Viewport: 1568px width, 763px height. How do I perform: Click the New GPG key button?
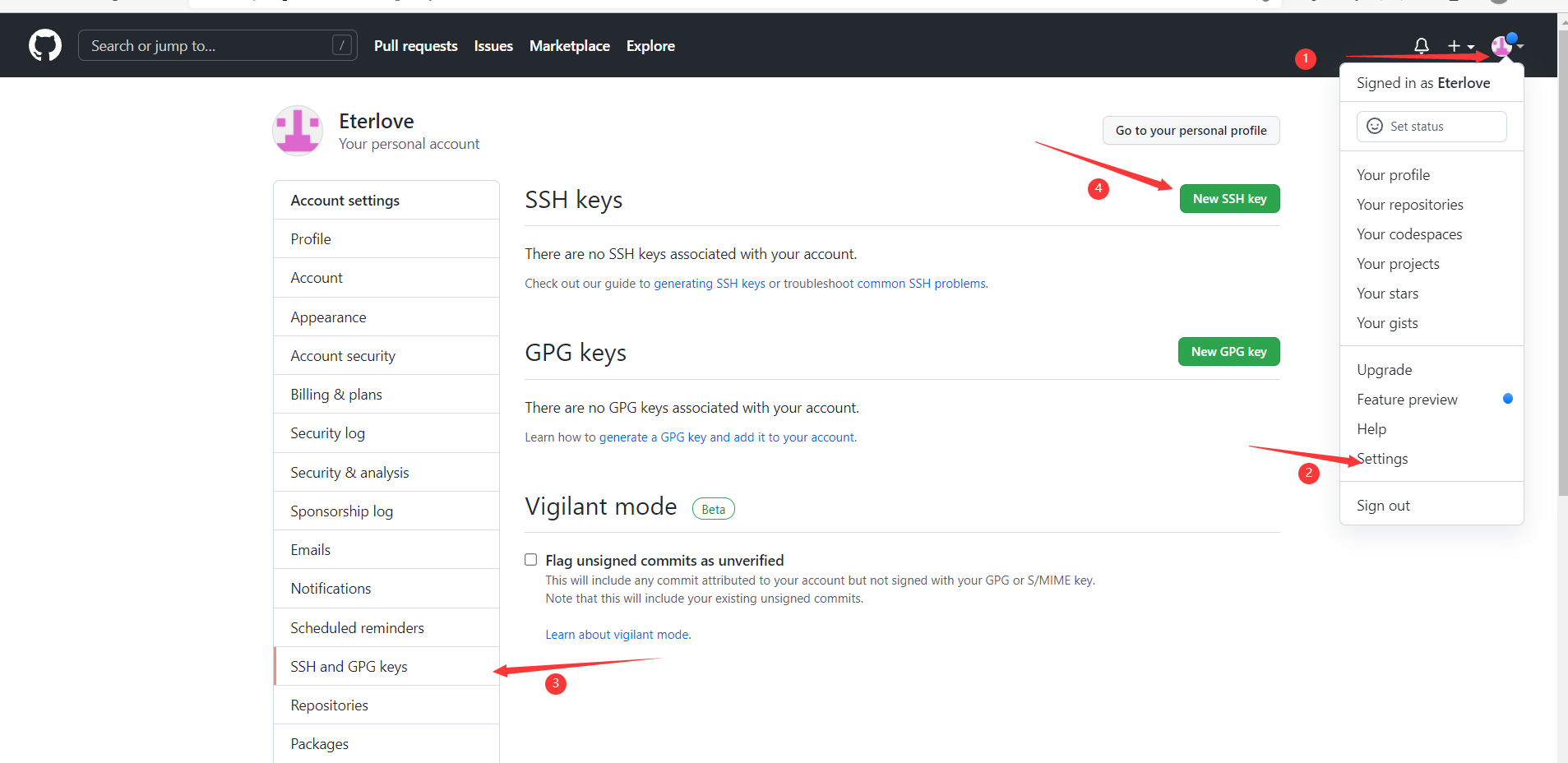[1228, 352]
